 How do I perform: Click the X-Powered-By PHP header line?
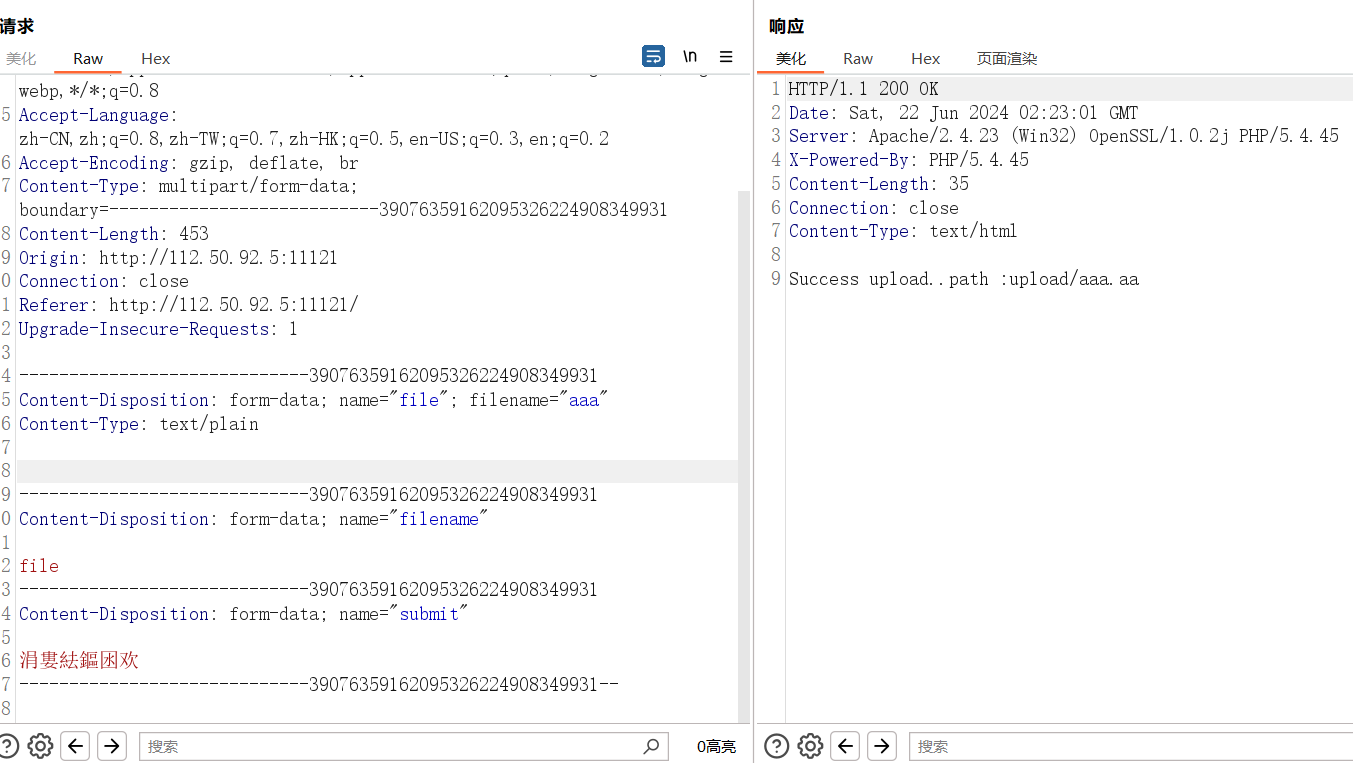(909, 160)
